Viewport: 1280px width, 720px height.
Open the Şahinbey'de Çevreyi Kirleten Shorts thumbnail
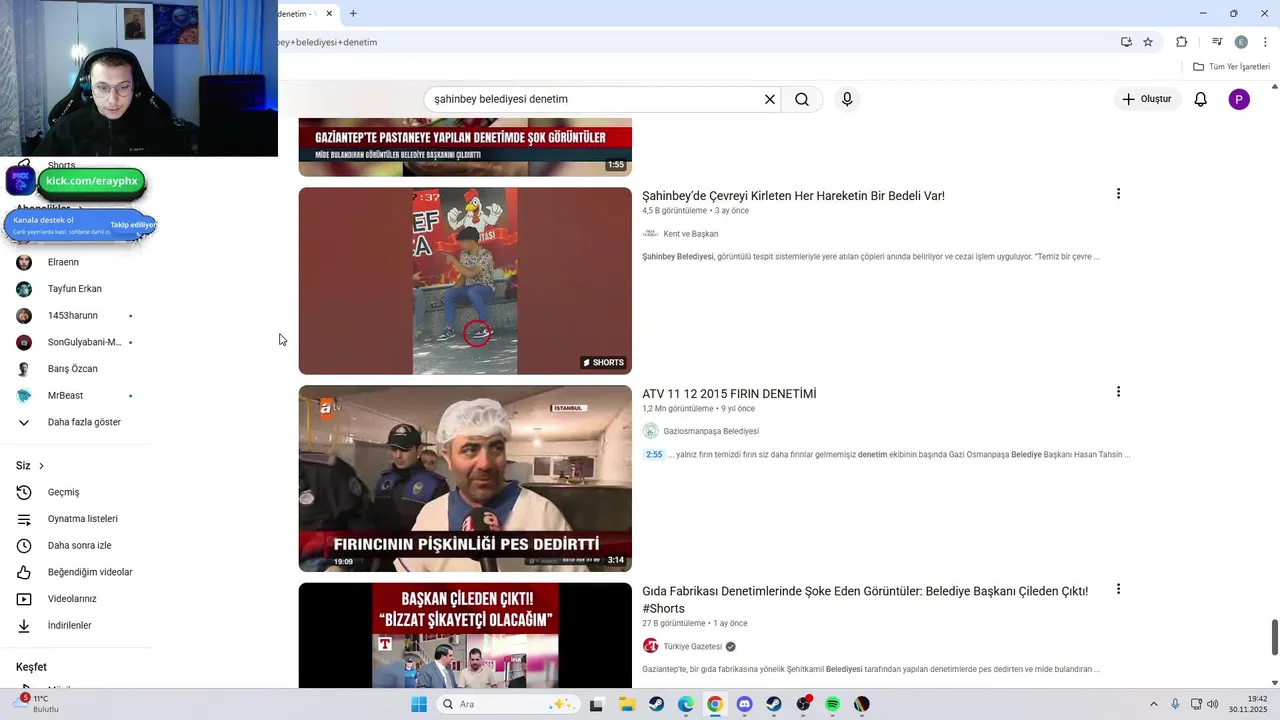465,281
